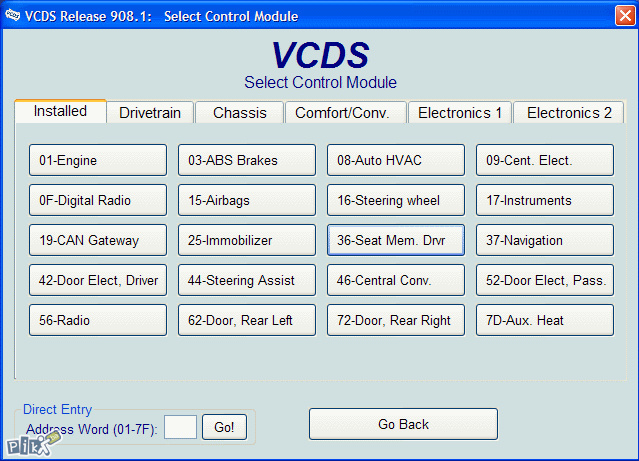Image resolution: width=639 pixels, height=461 pixels.
Task: Switch to the Installed tab
Action: (x=60, y=111)
